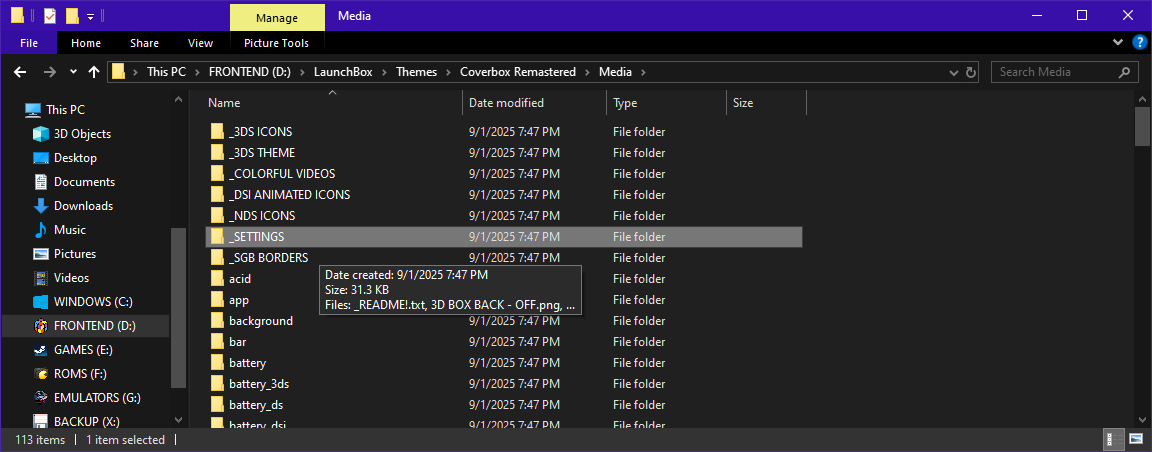The width and height of the screenshot is (1152, 452).
Task: Click the New folder quick access icon
Action: pos(72,15)
